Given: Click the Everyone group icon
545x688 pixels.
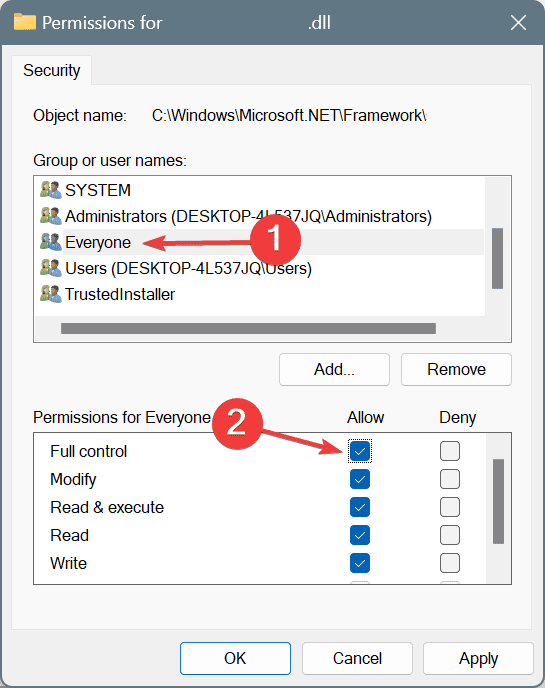Looking at the screenshot, I should [50, 242].
